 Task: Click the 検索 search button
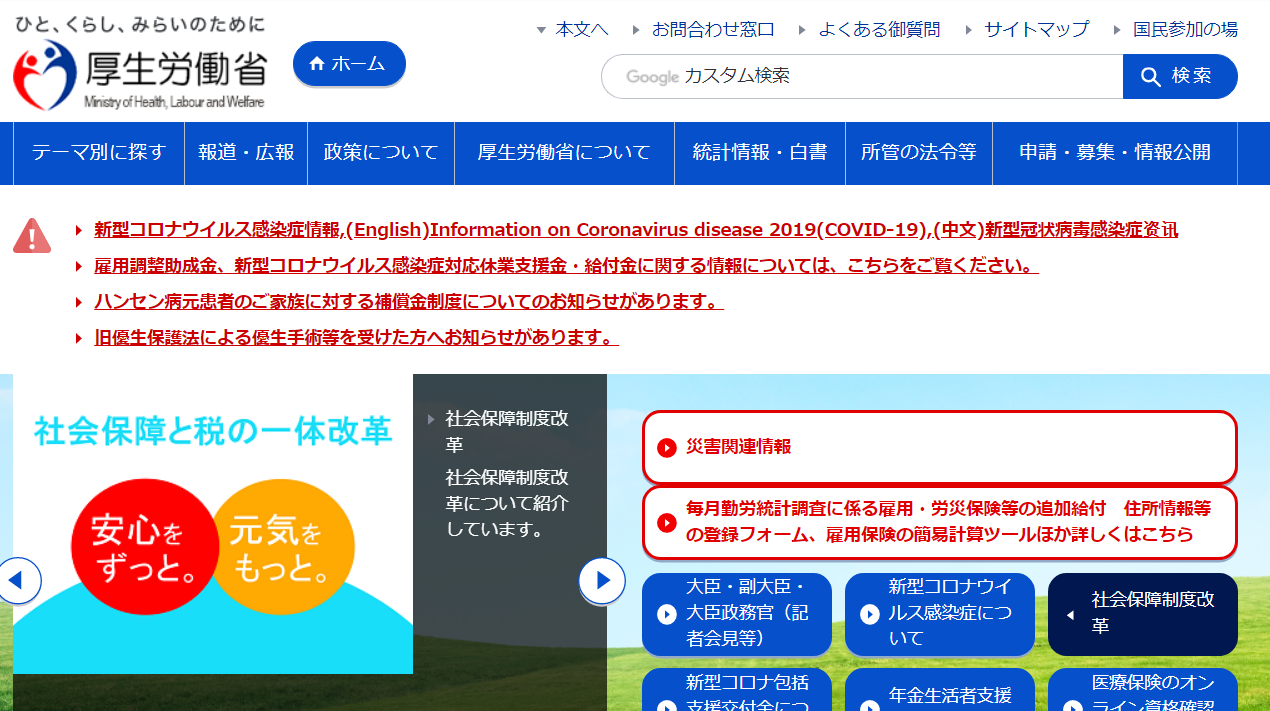pyautogui.click(x=1180, y=76)
